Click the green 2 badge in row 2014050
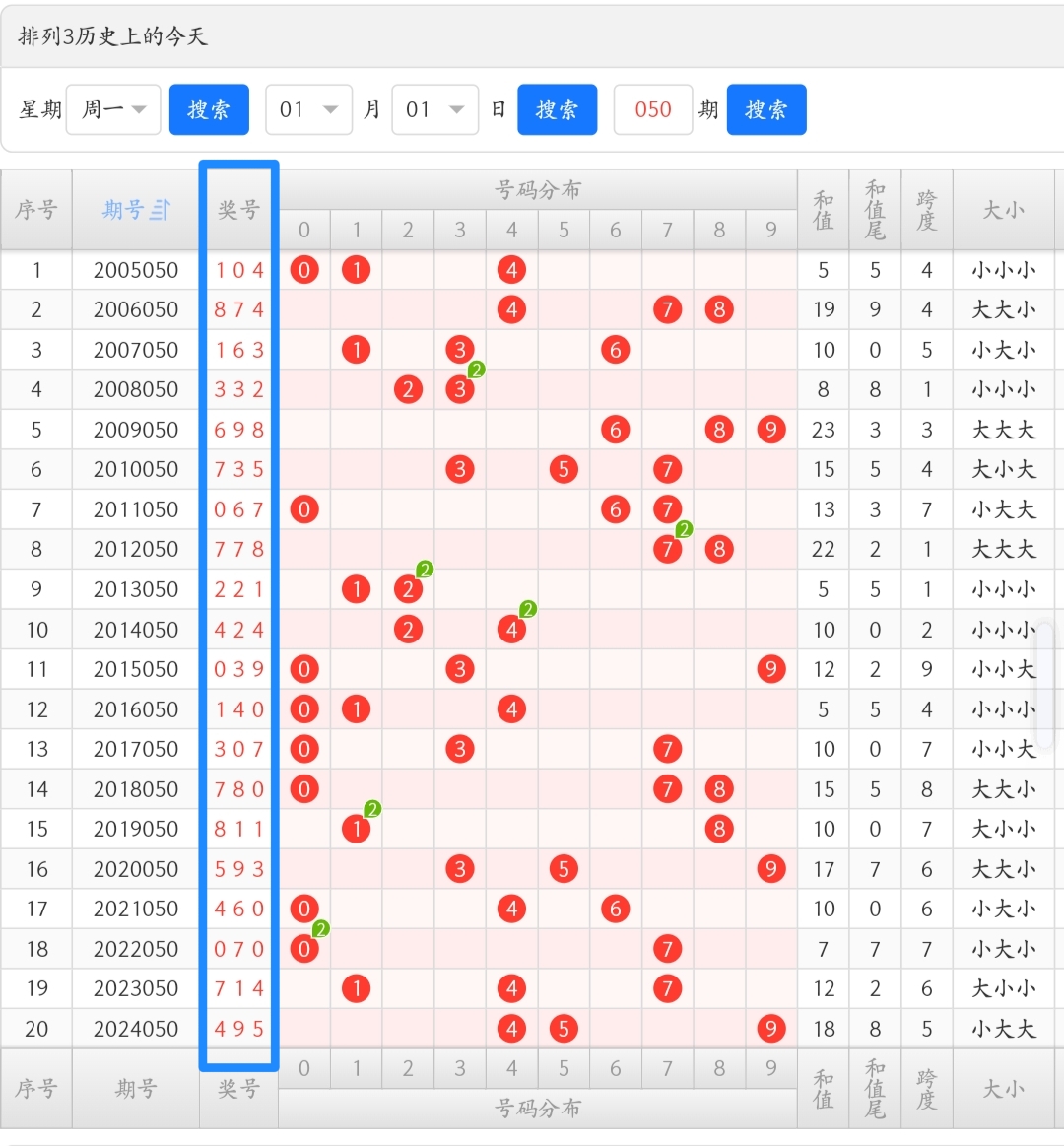Image resolution: width=1064 pixels, height=1146 pixels. (528, 609)
